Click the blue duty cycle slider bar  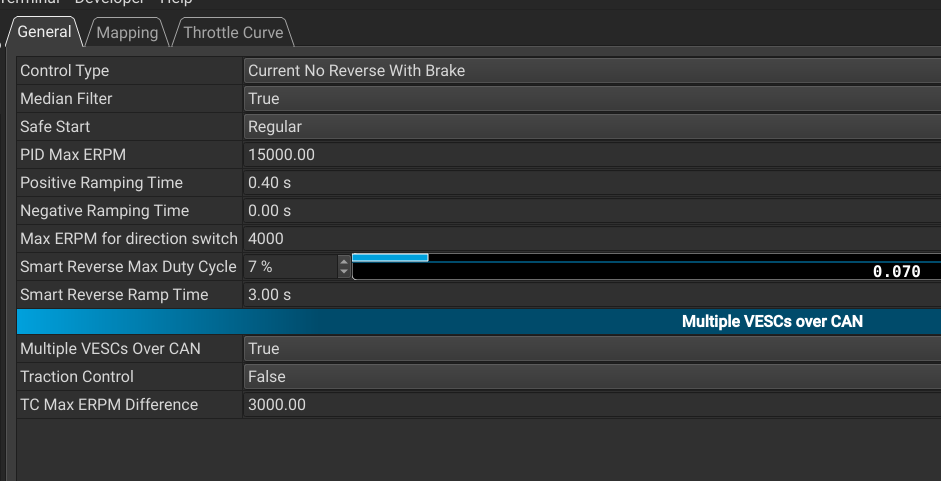coord(390,258)
